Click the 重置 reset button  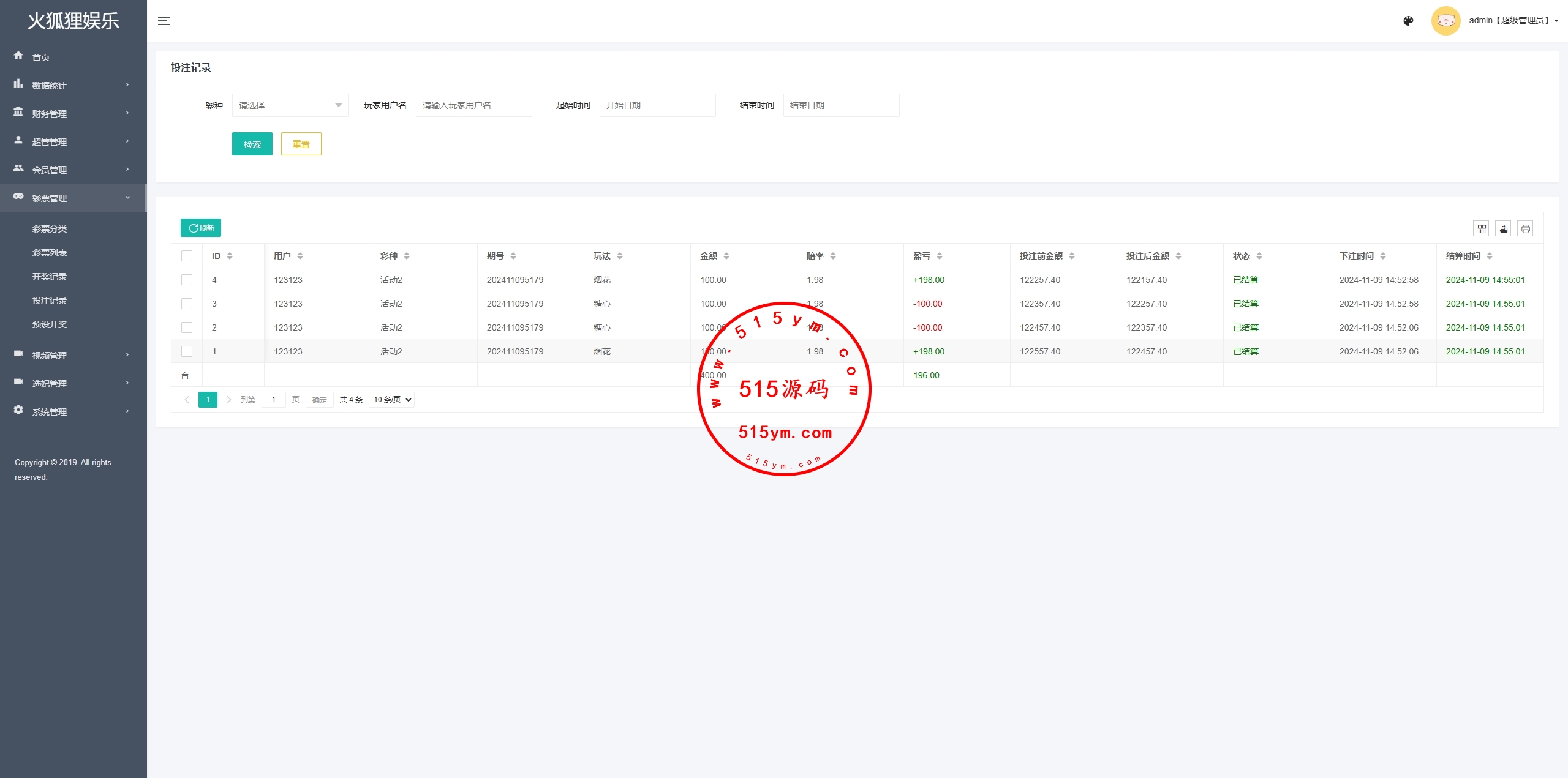pyautogui.click(x=301, y=144)
